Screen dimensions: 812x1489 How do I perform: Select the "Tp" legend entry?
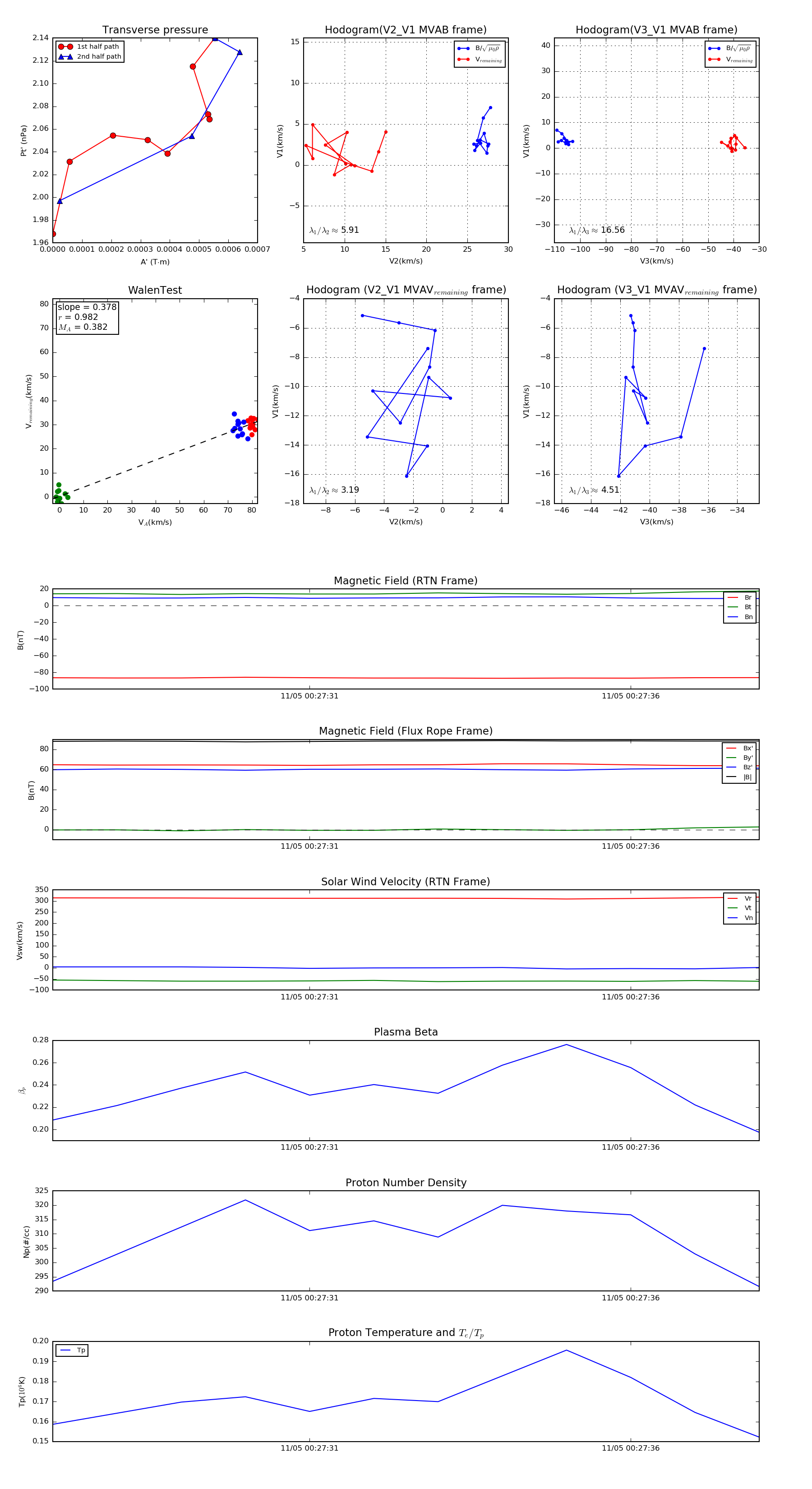(72, 1351)
